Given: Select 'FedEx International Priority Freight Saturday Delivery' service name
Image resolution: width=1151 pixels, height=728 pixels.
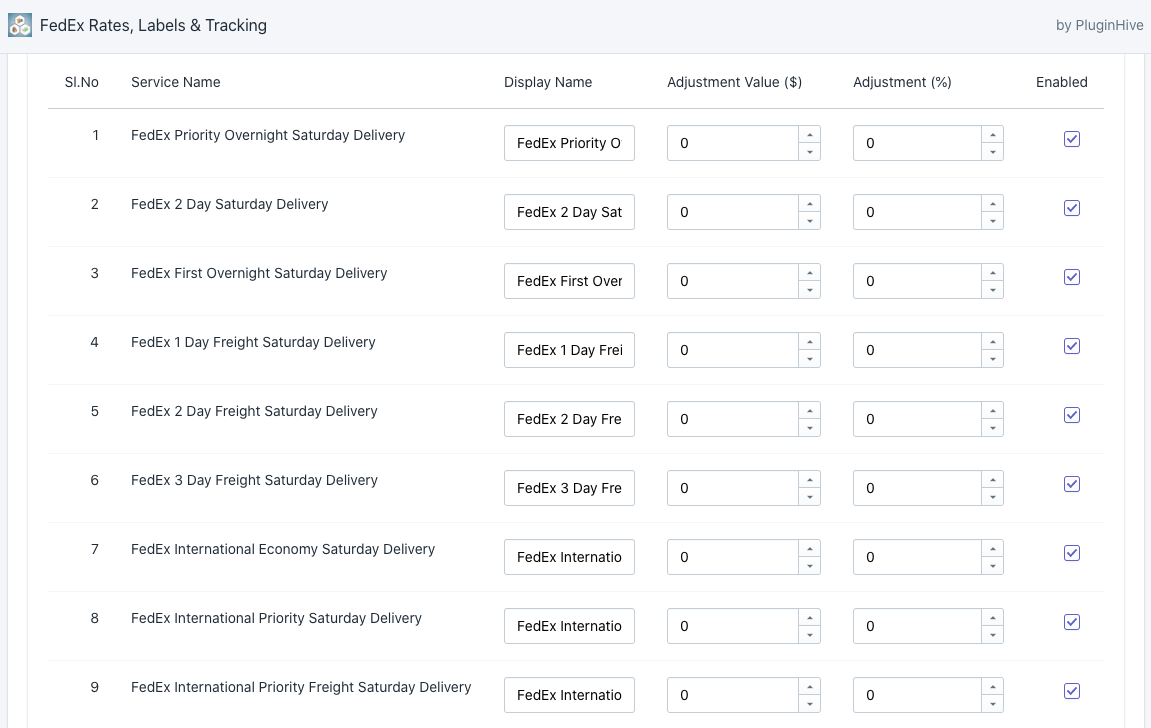Looking at the screenshot, I should 301,687.
